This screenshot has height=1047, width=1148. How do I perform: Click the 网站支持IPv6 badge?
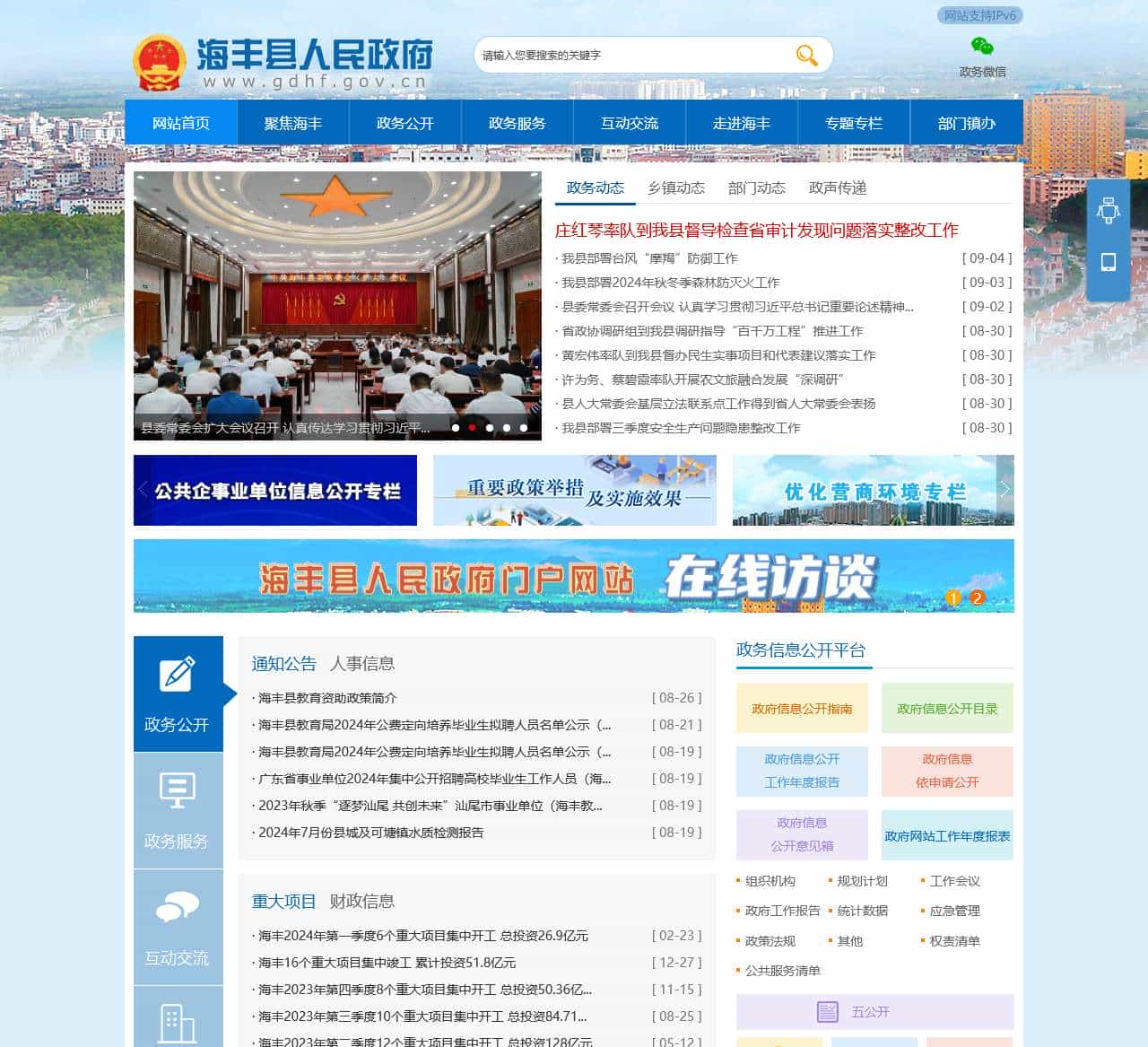pos(980,15)
